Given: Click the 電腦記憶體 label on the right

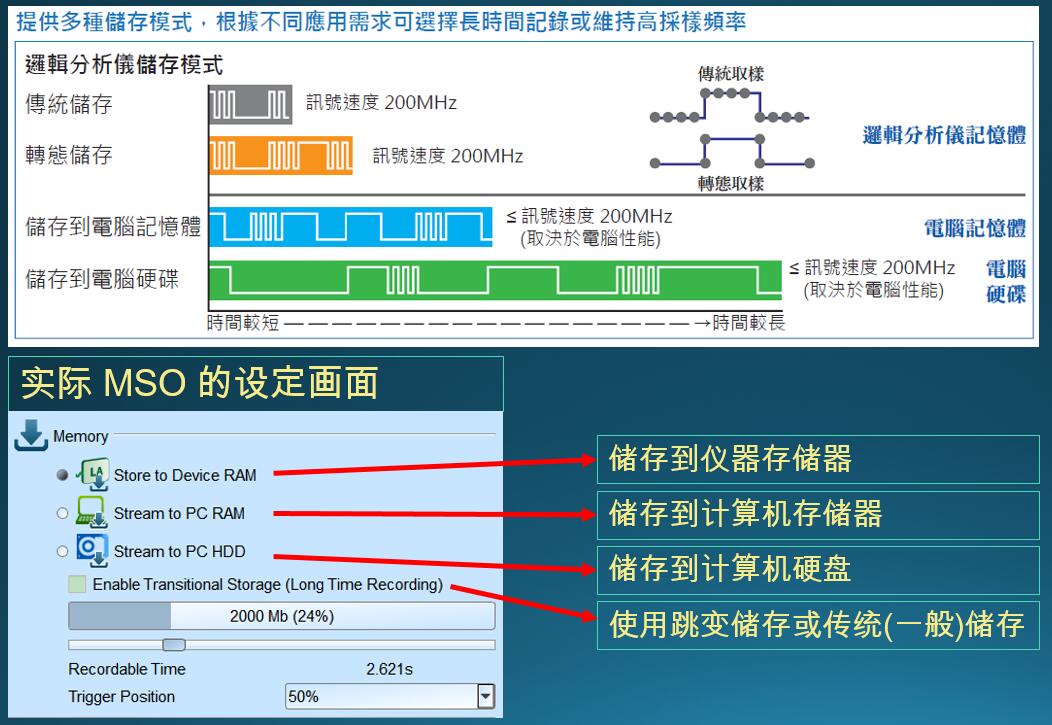Looking at the screenshot, I should (x=975, y=228).
